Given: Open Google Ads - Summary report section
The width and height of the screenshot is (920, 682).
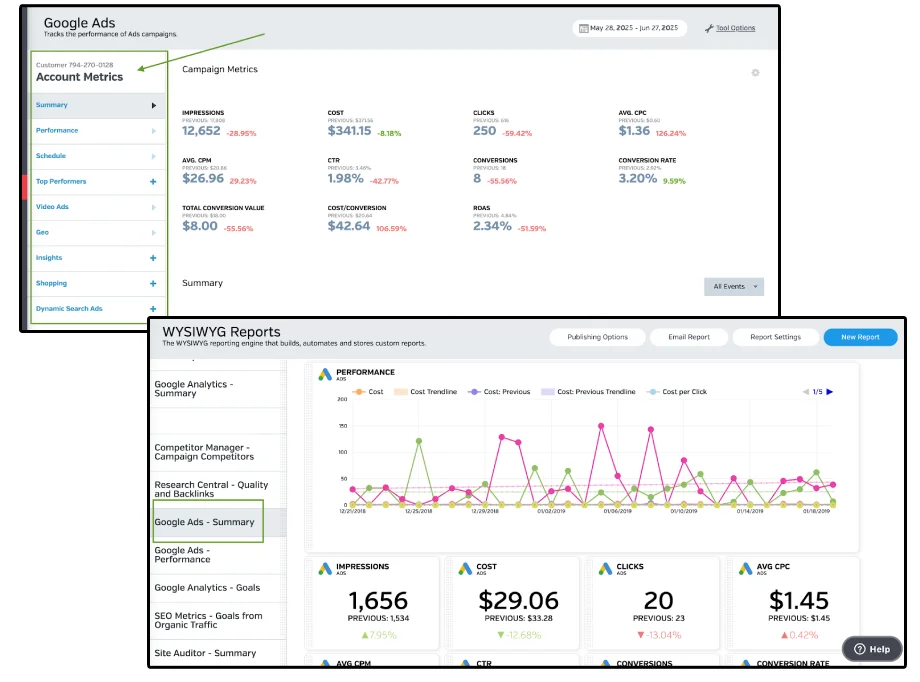Looking at the screenshot, I should (x=204, y=522).
